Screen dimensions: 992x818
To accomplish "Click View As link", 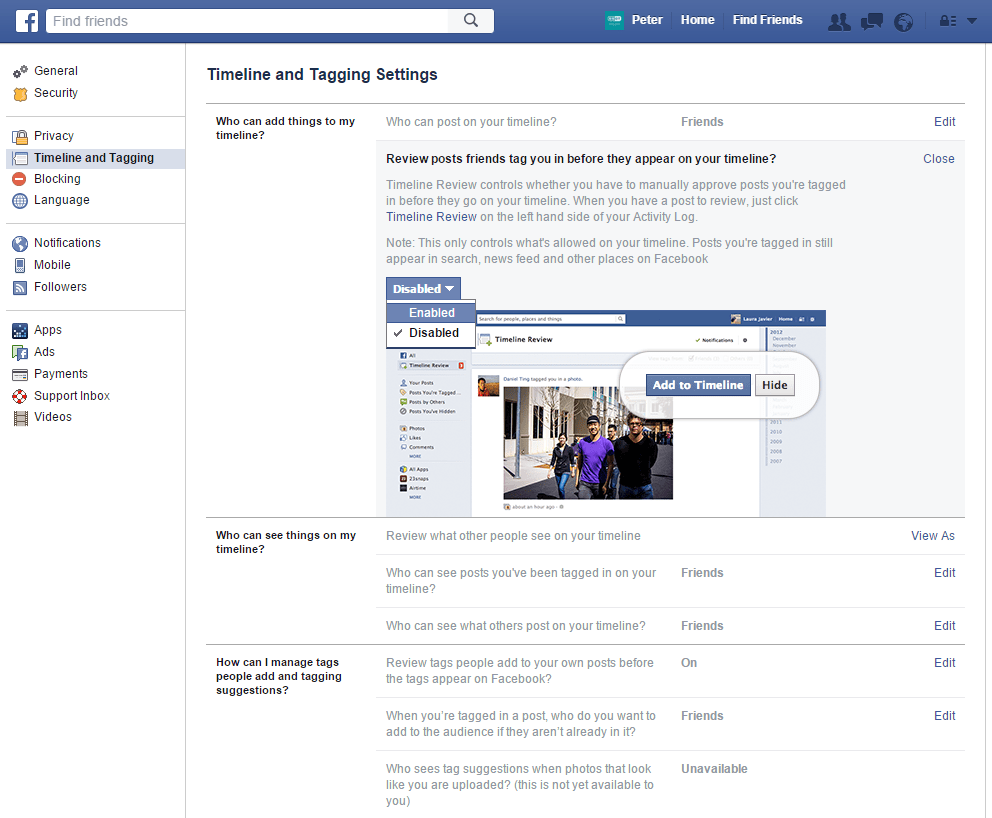I will pos(933,536).
